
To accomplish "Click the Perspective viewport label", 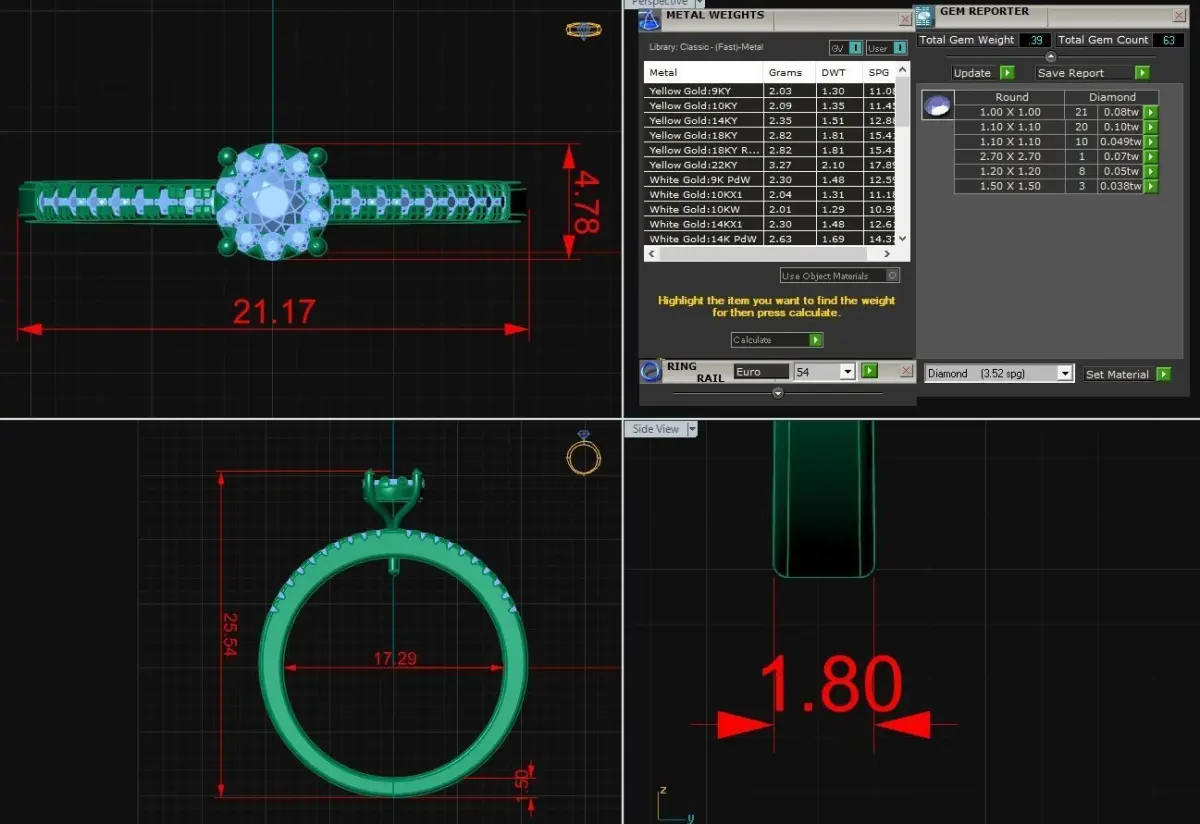I will pyautogui.click(x=660, y=3).
